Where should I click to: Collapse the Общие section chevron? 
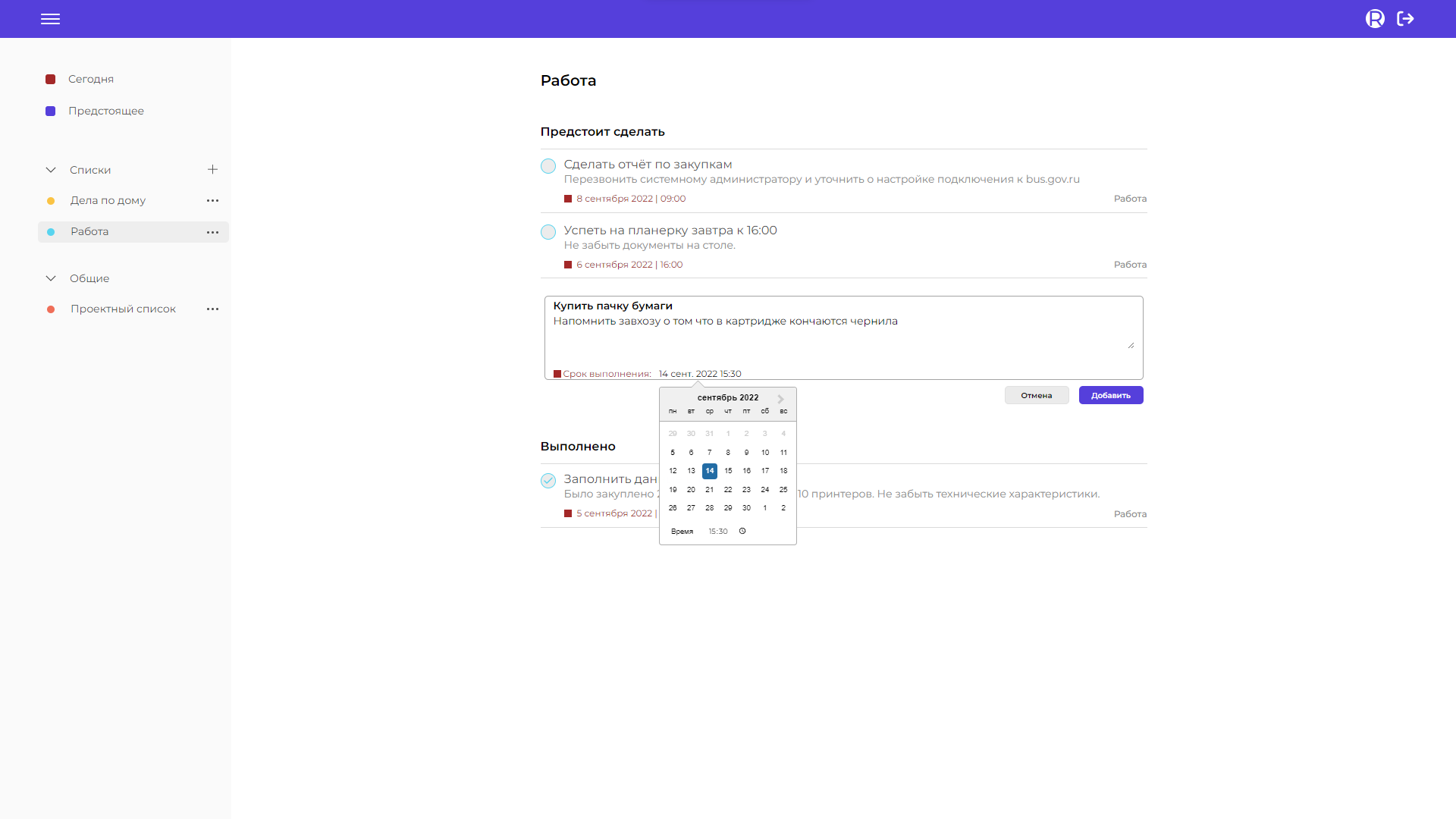[51, 278]
